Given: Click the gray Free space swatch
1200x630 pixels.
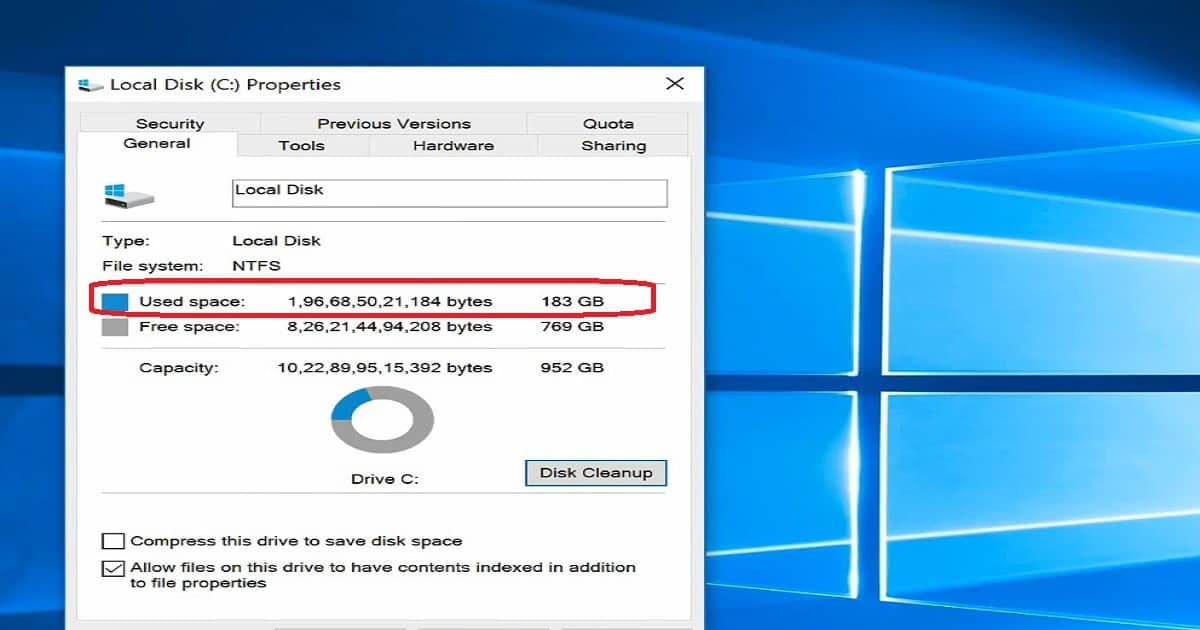Looking at the screenshot, I should pos(113,326).
